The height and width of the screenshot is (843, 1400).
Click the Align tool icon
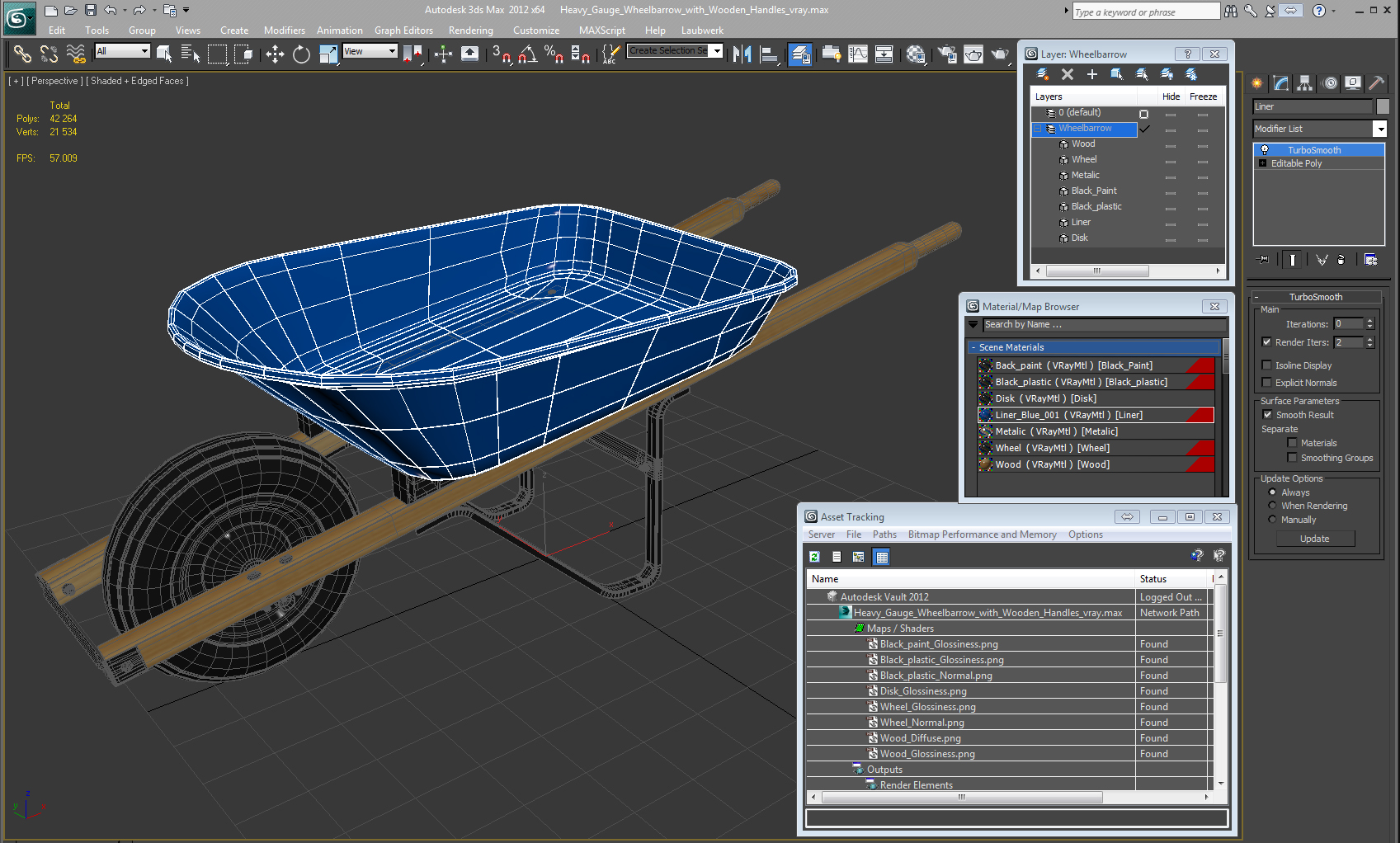[x=769, y=54]
